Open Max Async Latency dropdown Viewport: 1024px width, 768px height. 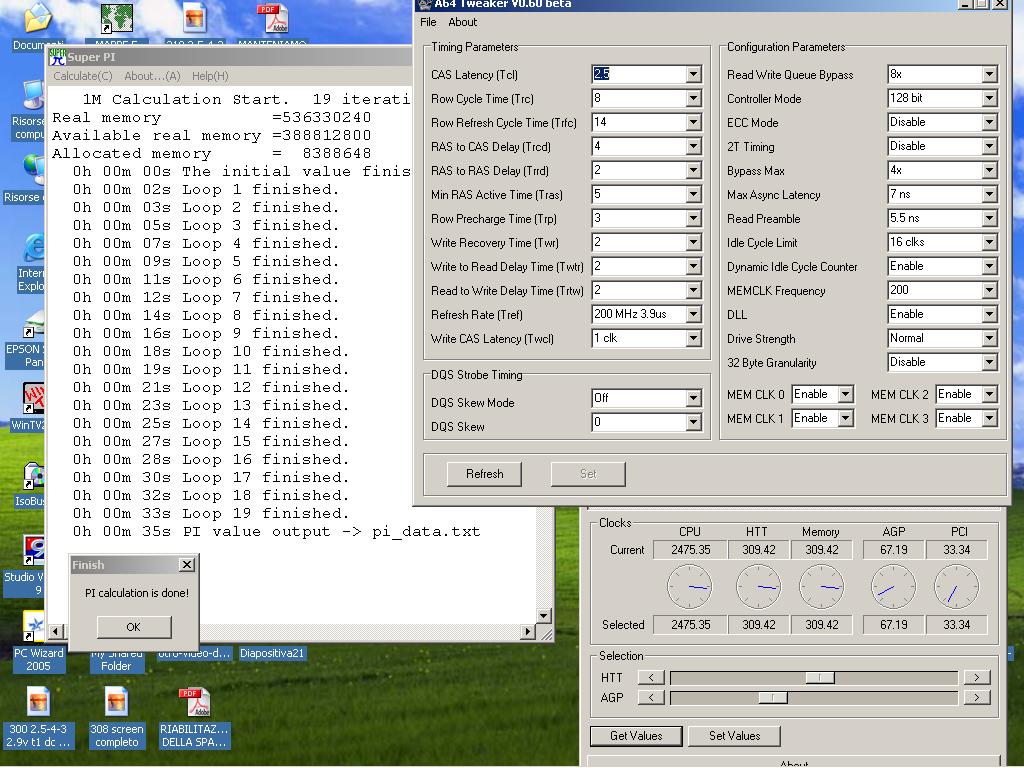(x=989, y=194)
